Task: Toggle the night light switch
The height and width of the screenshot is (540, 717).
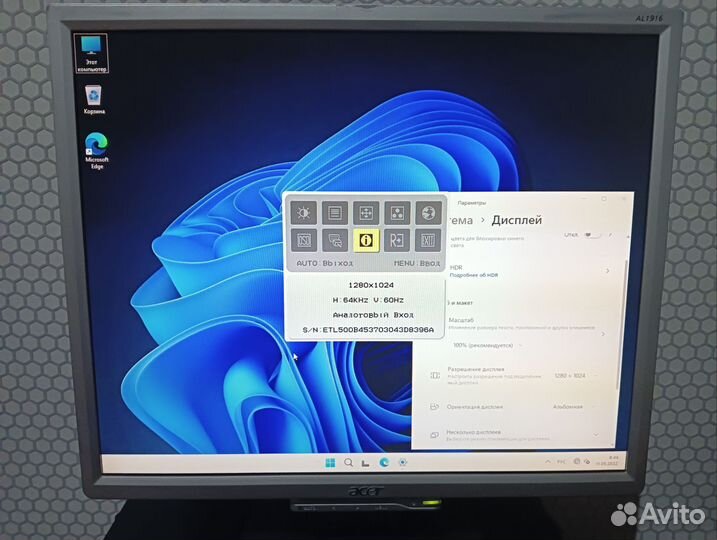Action: [591, 235]
